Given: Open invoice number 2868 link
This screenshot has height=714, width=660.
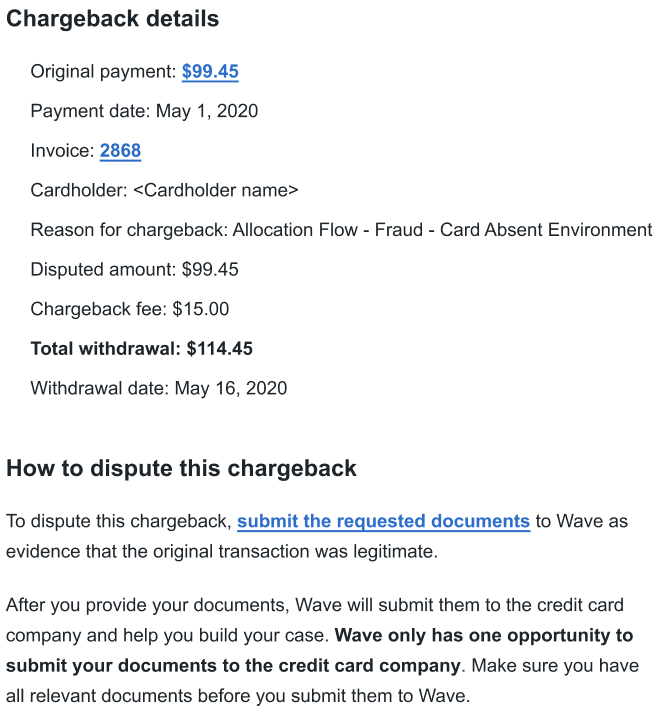Looking at the screenshot, I should point(120,151).
